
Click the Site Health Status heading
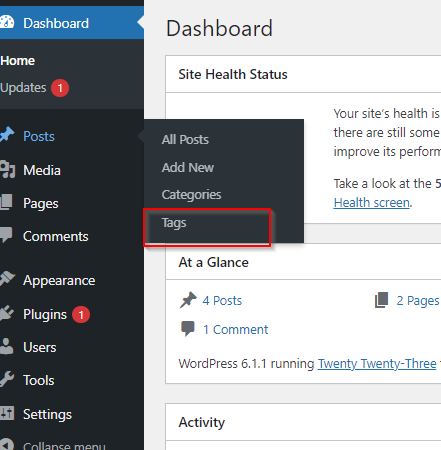pyautogui.click(x=233, y=74)
